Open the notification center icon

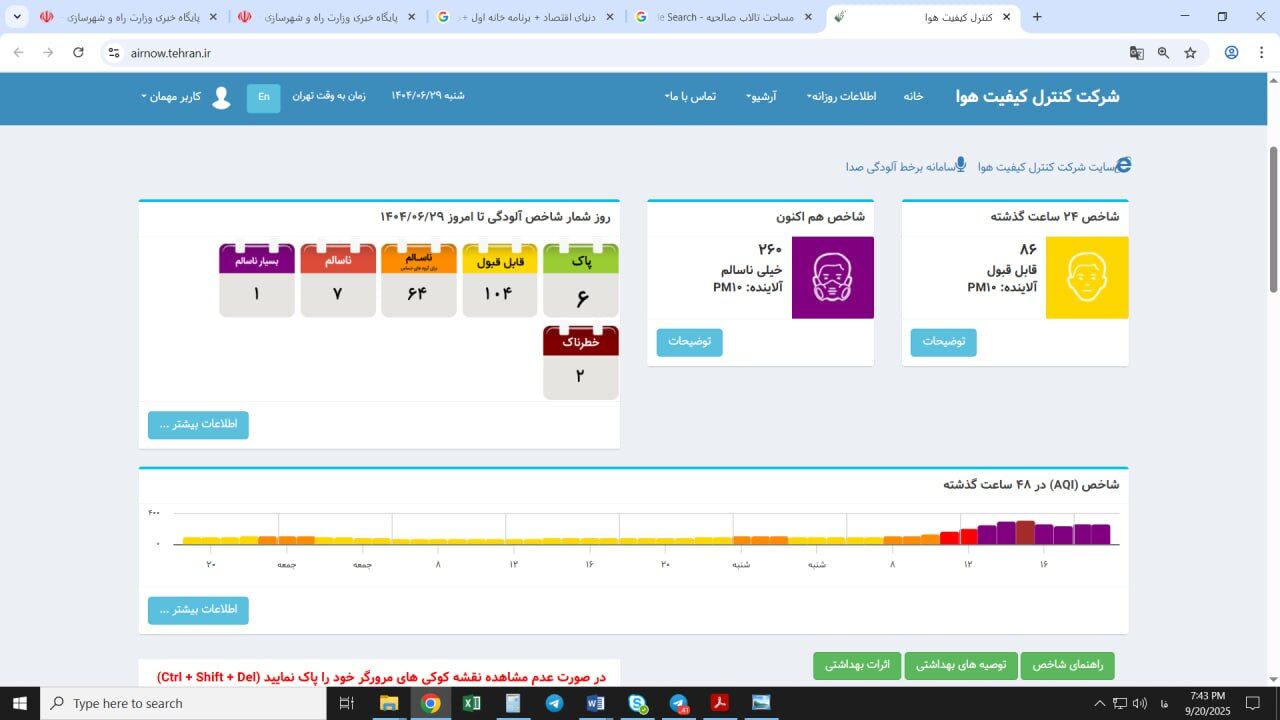pos(1253,703)
